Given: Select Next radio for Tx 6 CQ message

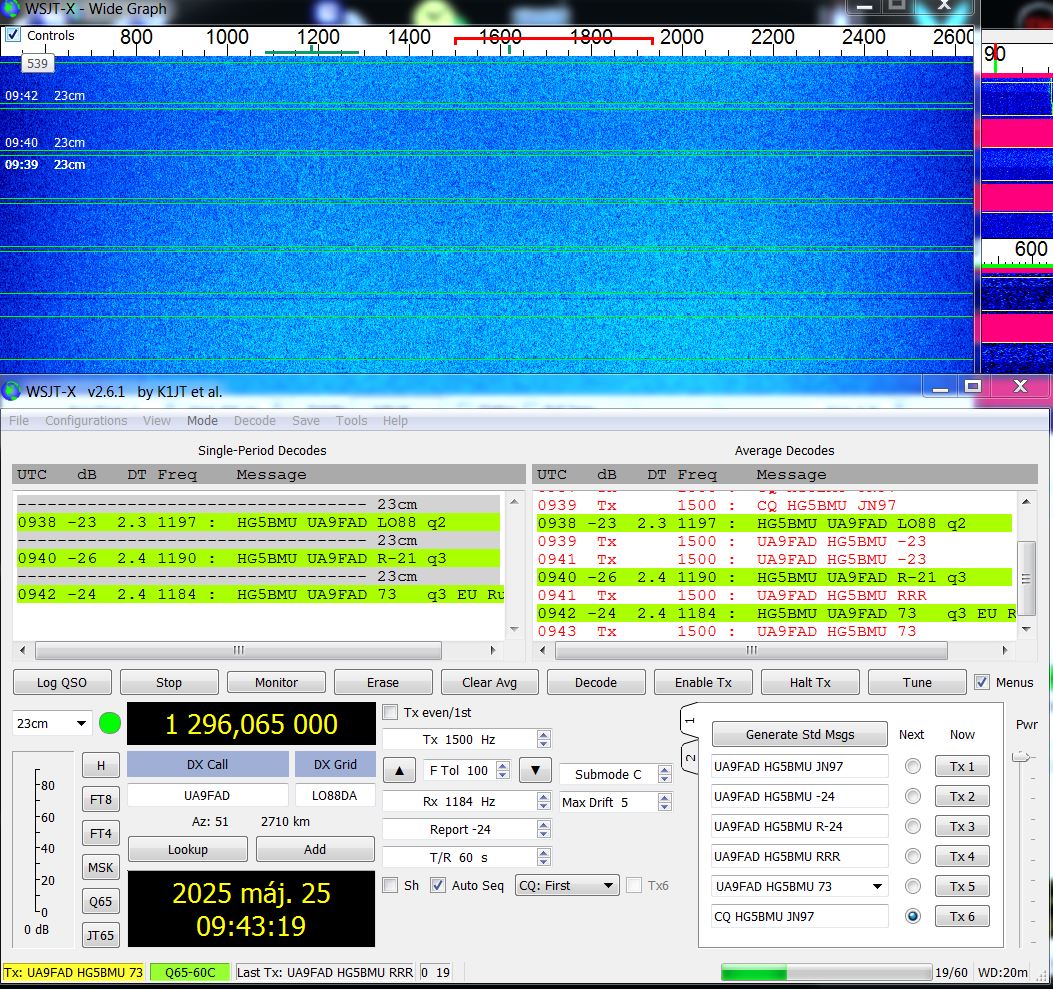Looking at the screenshot, I should click(913, 916).
